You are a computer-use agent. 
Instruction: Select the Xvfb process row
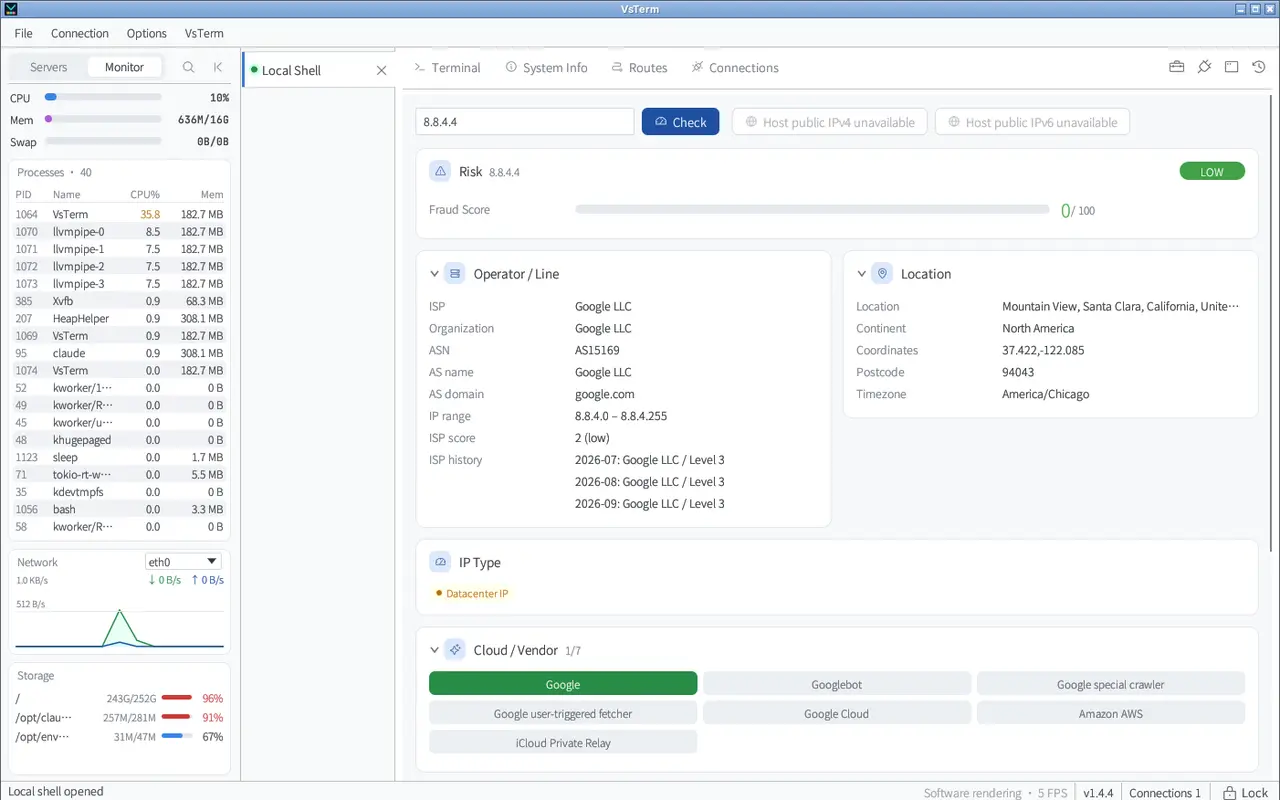tap(119, 301)
